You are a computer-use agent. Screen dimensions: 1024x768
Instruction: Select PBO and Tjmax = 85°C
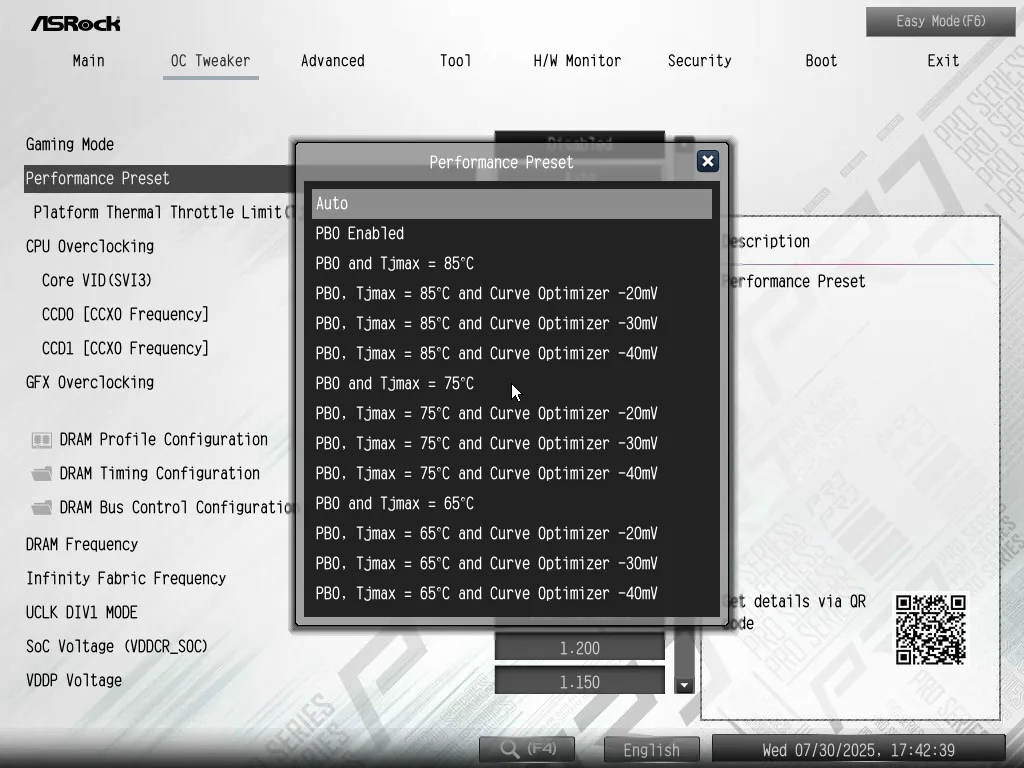pos(511,264)
